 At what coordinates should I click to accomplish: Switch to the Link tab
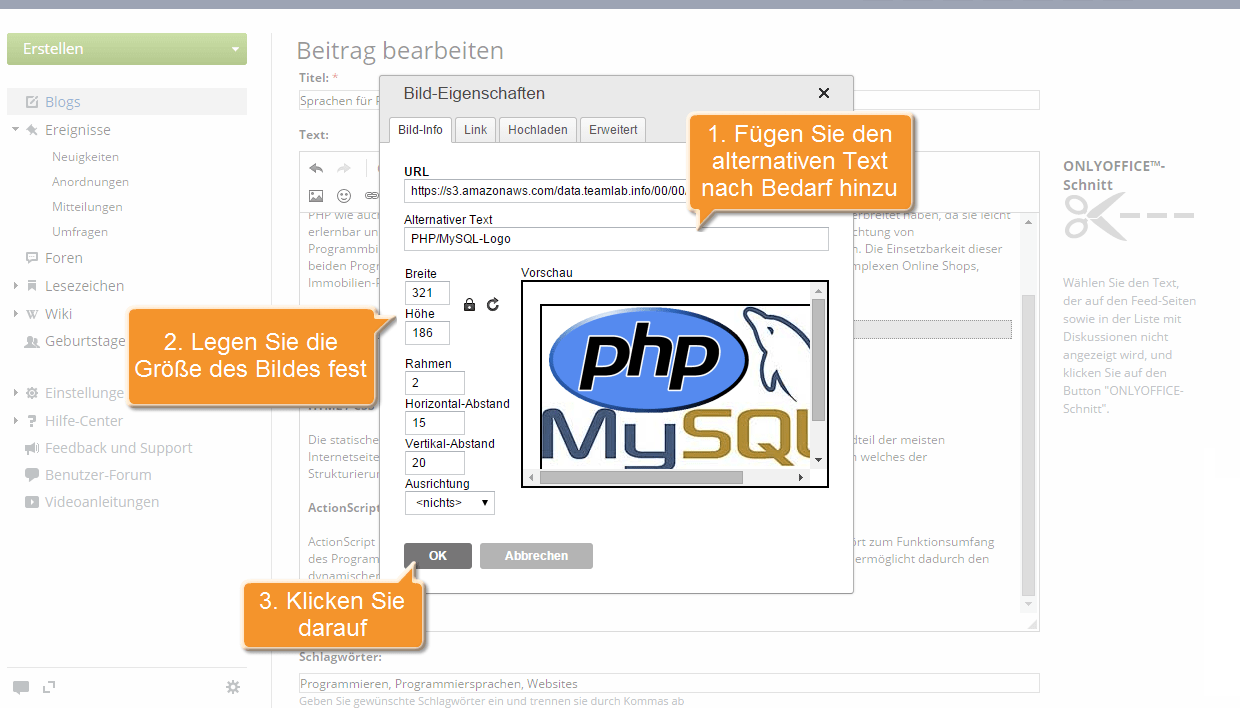[x=476, y=130]
